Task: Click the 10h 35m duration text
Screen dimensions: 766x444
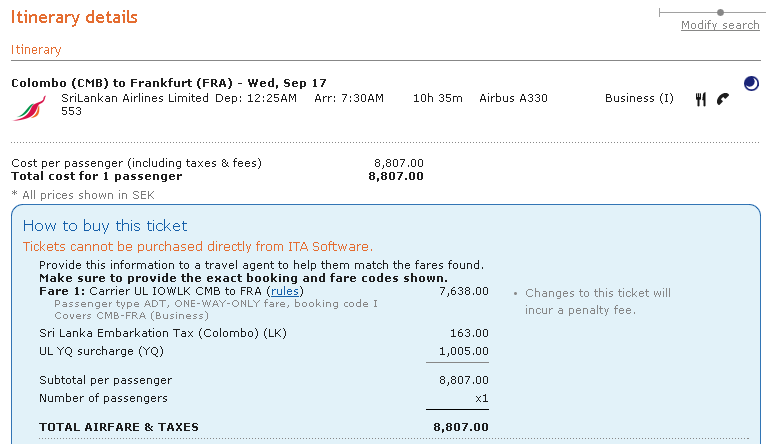Action: [437, 98]
